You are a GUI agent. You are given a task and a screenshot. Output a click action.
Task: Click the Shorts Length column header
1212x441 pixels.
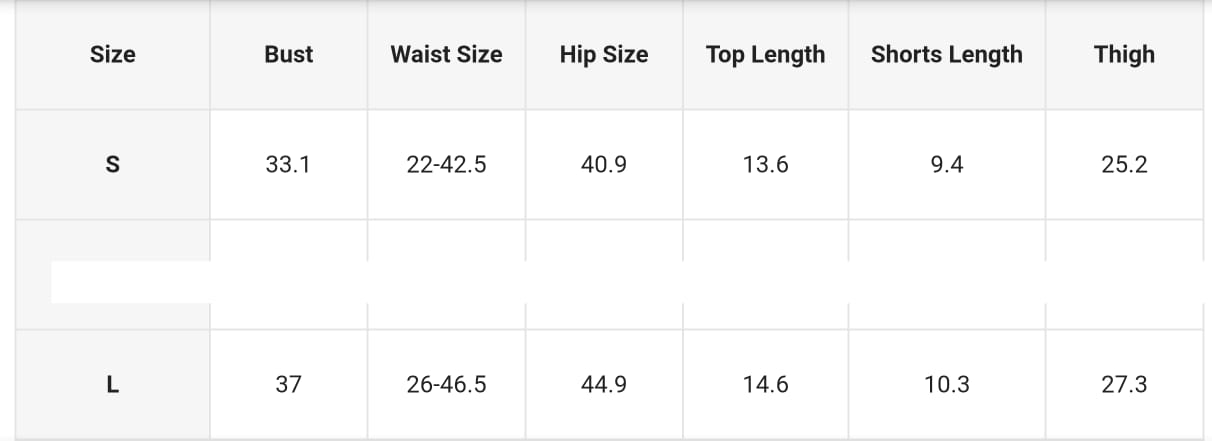click(x=946, y=55)
